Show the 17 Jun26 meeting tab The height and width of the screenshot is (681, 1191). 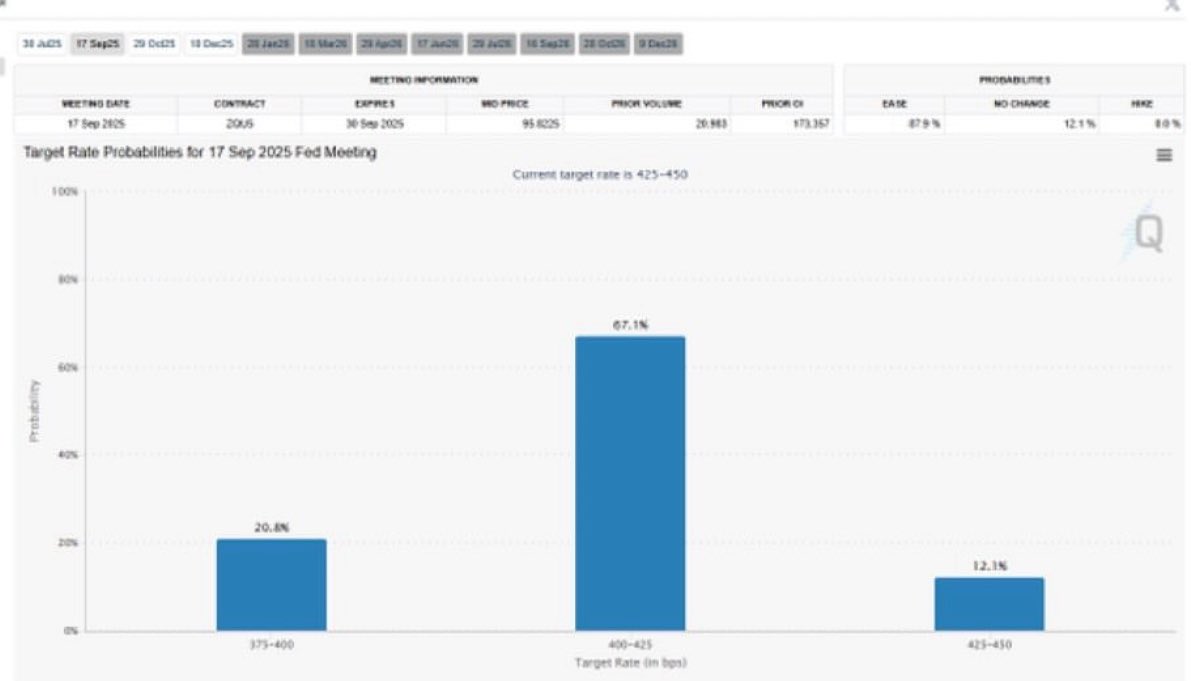click(x=436, y=44)
